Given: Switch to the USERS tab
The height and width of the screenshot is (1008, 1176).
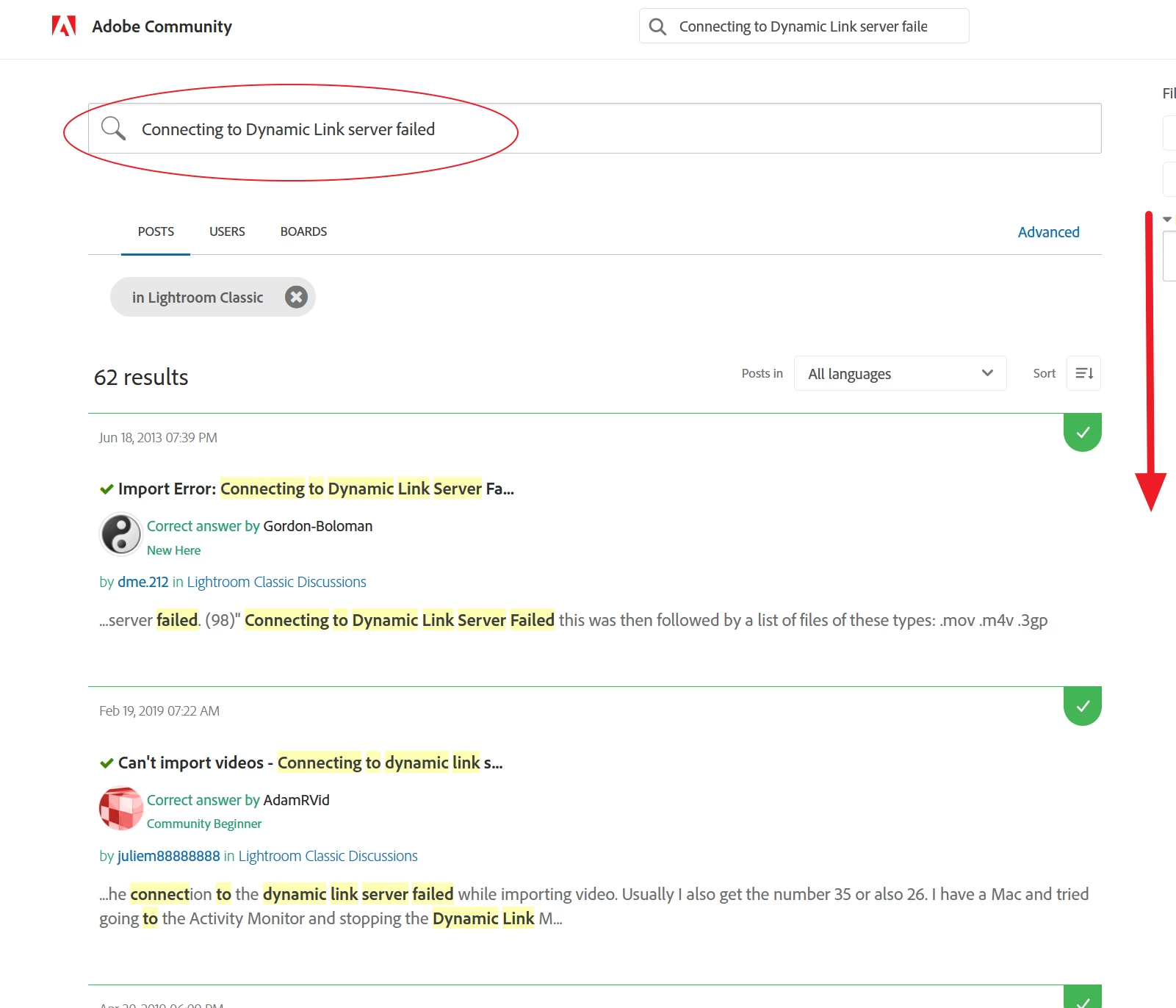Looking at the screenshot, I should [227, 231].
